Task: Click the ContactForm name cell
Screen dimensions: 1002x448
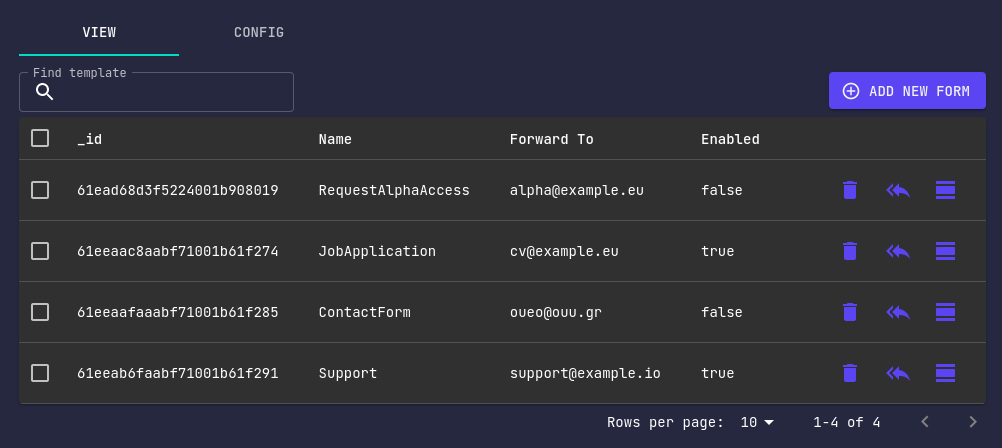Action: tap(364, 312)
